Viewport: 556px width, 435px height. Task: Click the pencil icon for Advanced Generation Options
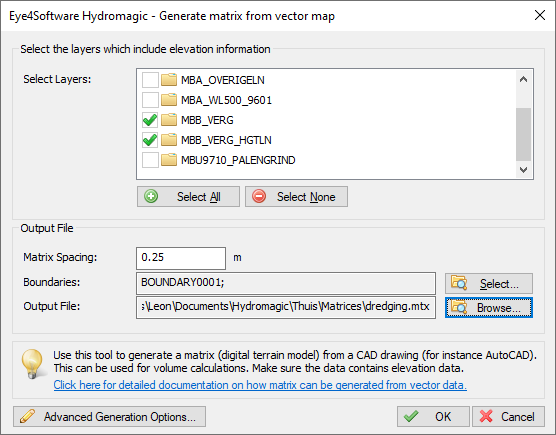point(27,416)
